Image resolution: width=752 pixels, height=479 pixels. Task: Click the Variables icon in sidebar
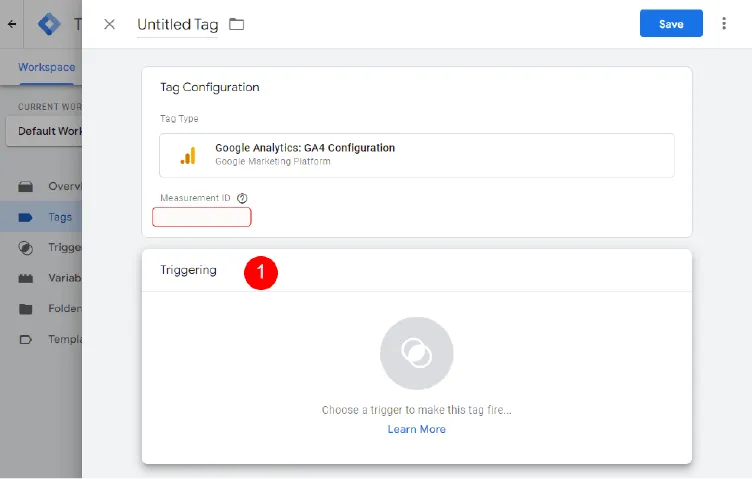(26, 278)
